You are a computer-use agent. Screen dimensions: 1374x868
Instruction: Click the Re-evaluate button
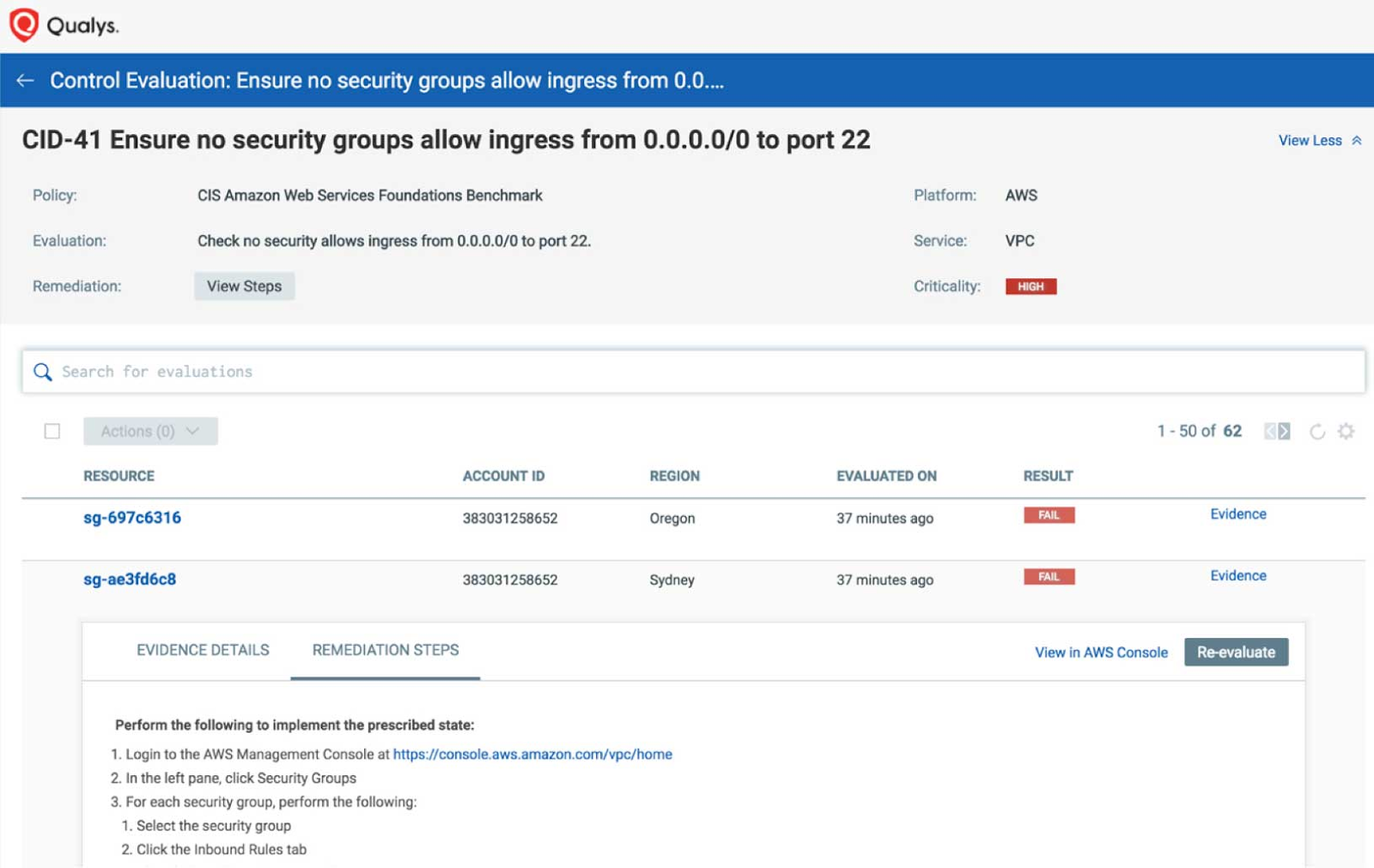[x=1237, y=652]
